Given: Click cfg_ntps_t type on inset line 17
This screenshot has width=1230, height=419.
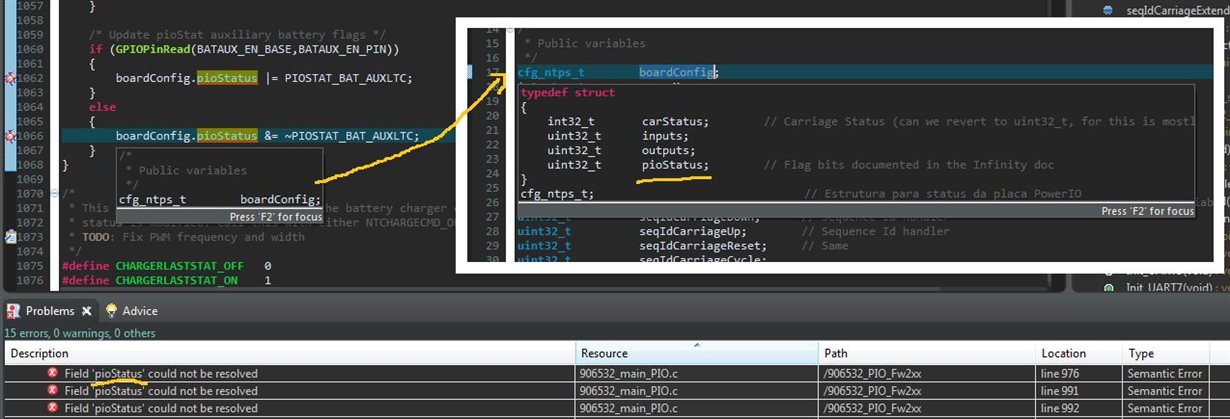Looking at the screenshot, I should (x=551, y=73).
